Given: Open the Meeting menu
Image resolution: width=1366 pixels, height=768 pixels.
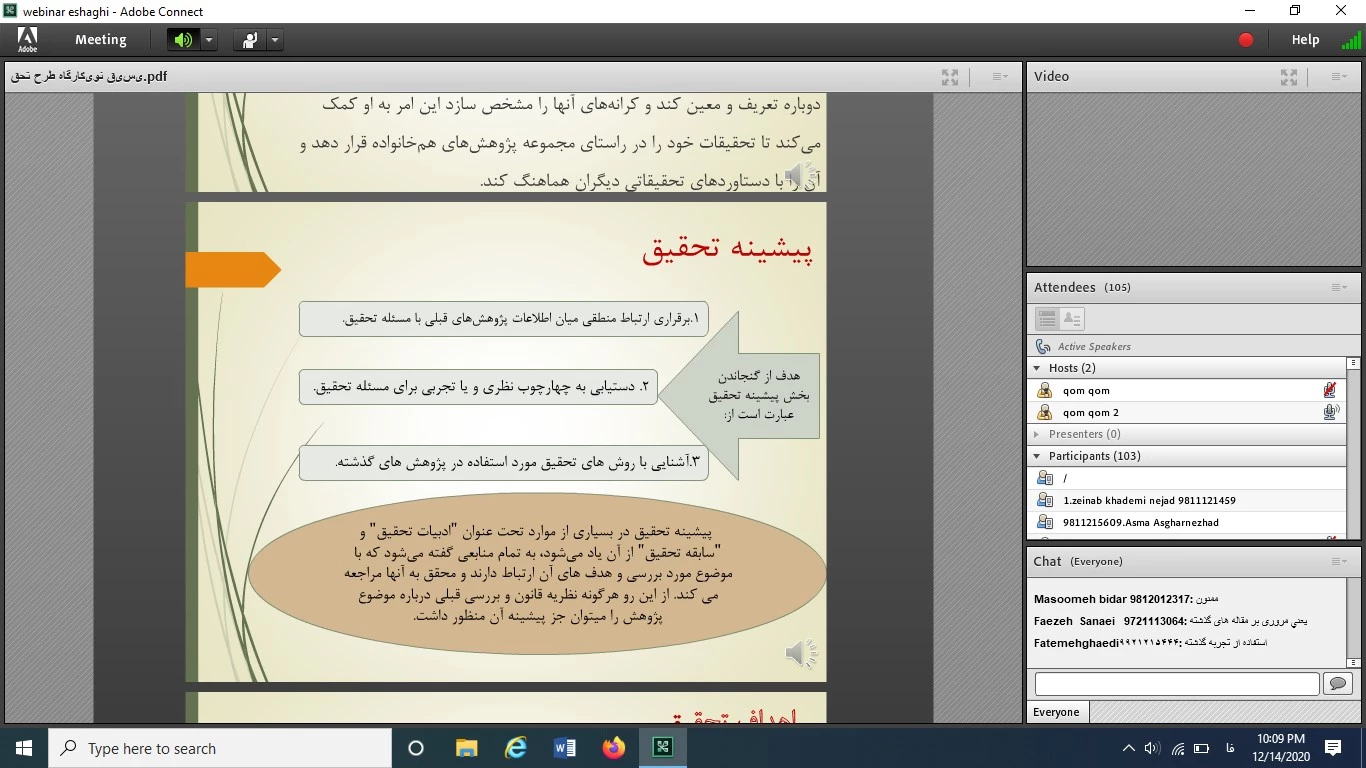Looking at the screenshot, I should pyautogui.click(x=100, y=40).
